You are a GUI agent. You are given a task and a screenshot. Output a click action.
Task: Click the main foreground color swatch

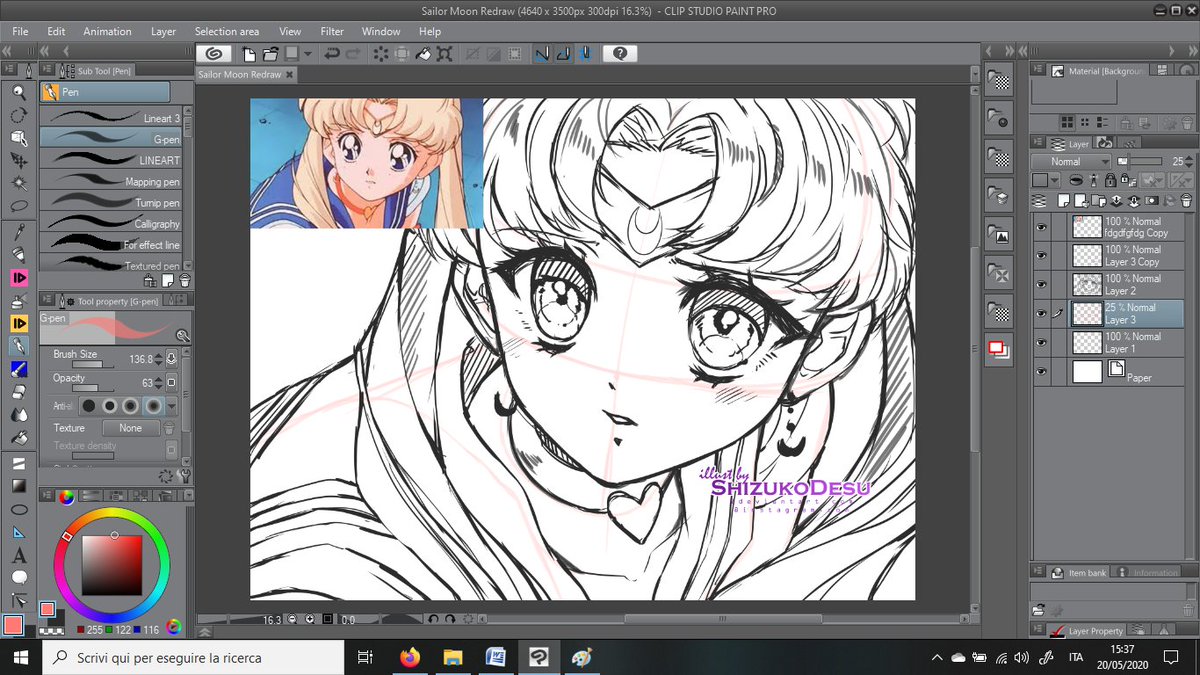point(13,624)
